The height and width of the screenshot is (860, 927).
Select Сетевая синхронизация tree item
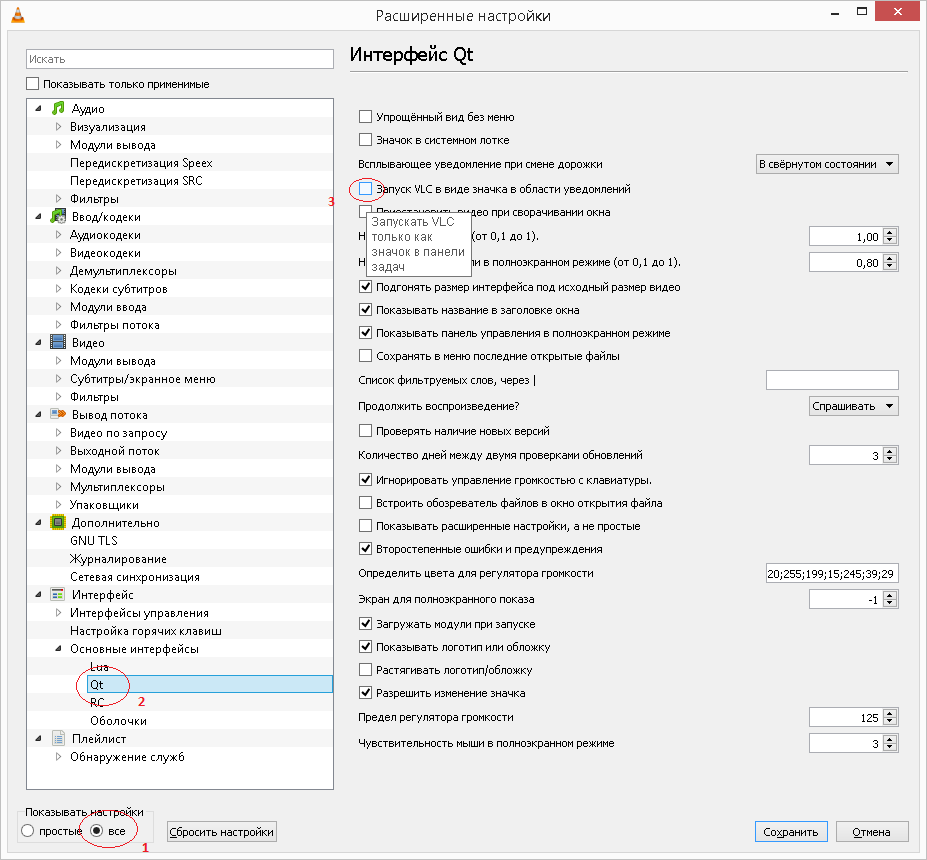coord(135,577)
